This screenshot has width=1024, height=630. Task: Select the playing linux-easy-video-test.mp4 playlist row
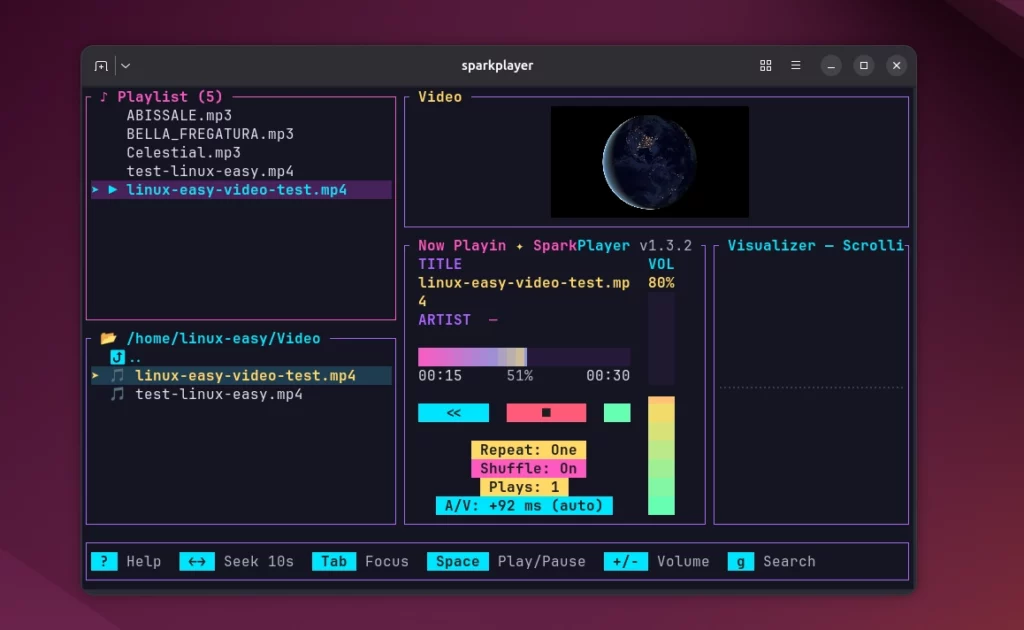[x=241, y=190]
